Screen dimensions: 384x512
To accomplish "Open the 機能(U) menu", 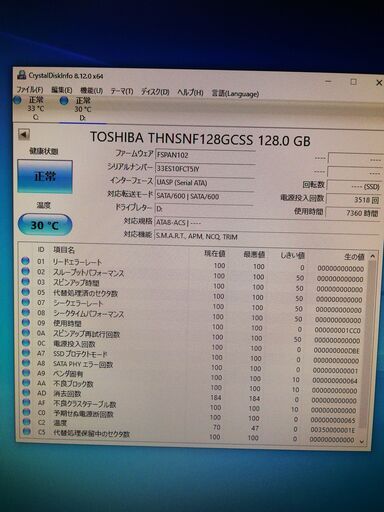I will (x=91, y=91).
